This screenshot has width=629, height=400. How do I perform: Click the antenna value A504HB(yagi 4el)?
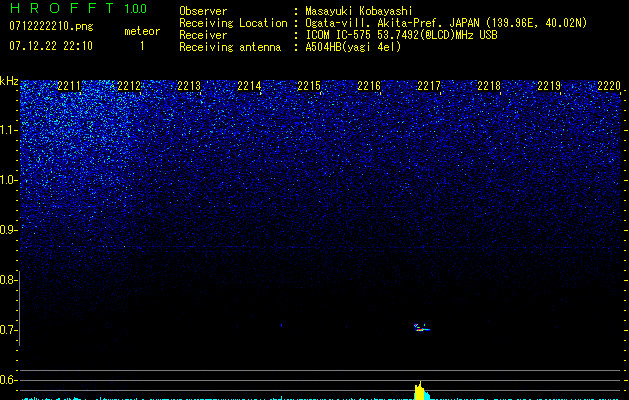(x=353, y=47)
